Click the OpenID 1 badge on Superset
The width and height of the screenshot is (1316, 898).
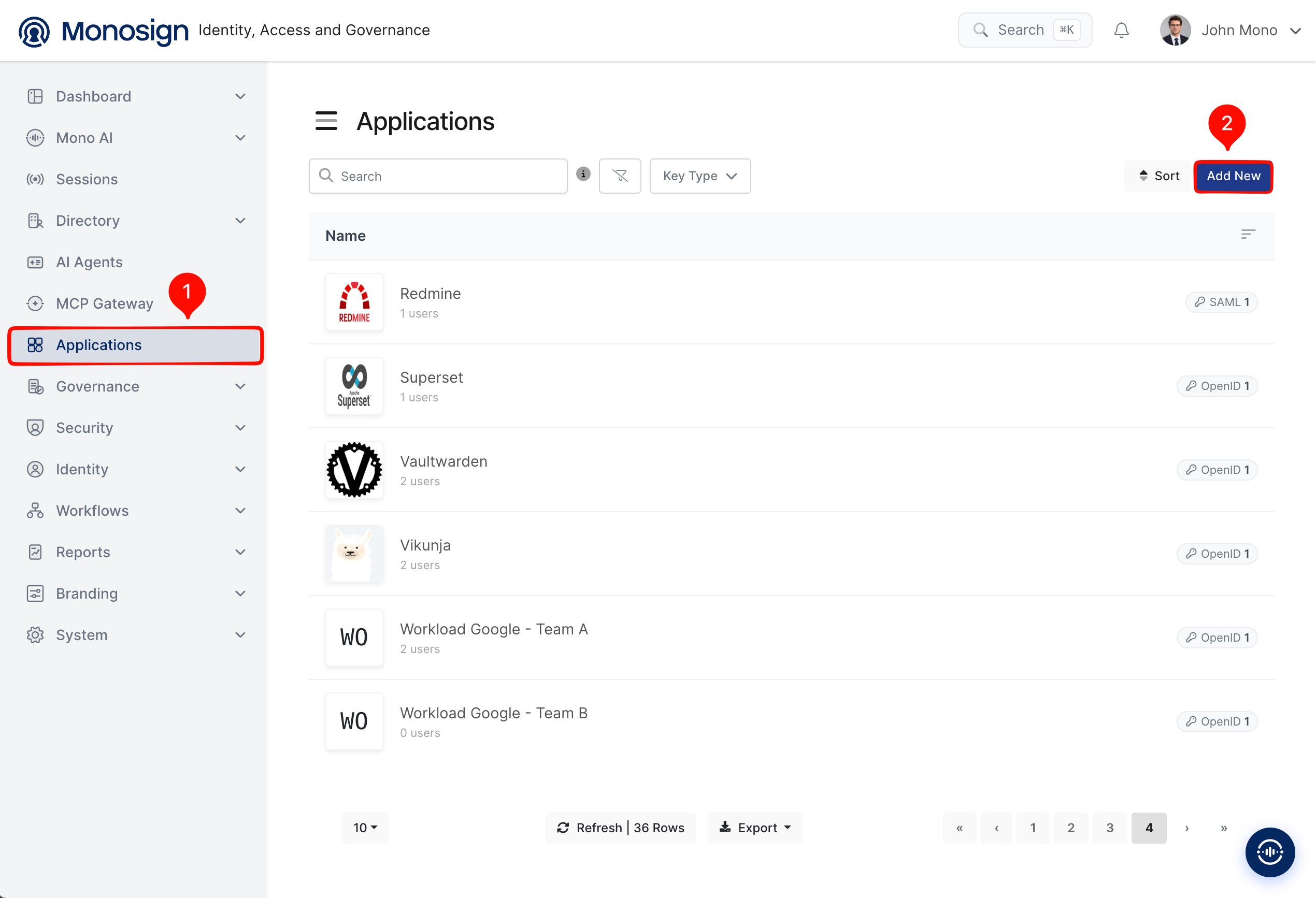(x=1217, y=386)
